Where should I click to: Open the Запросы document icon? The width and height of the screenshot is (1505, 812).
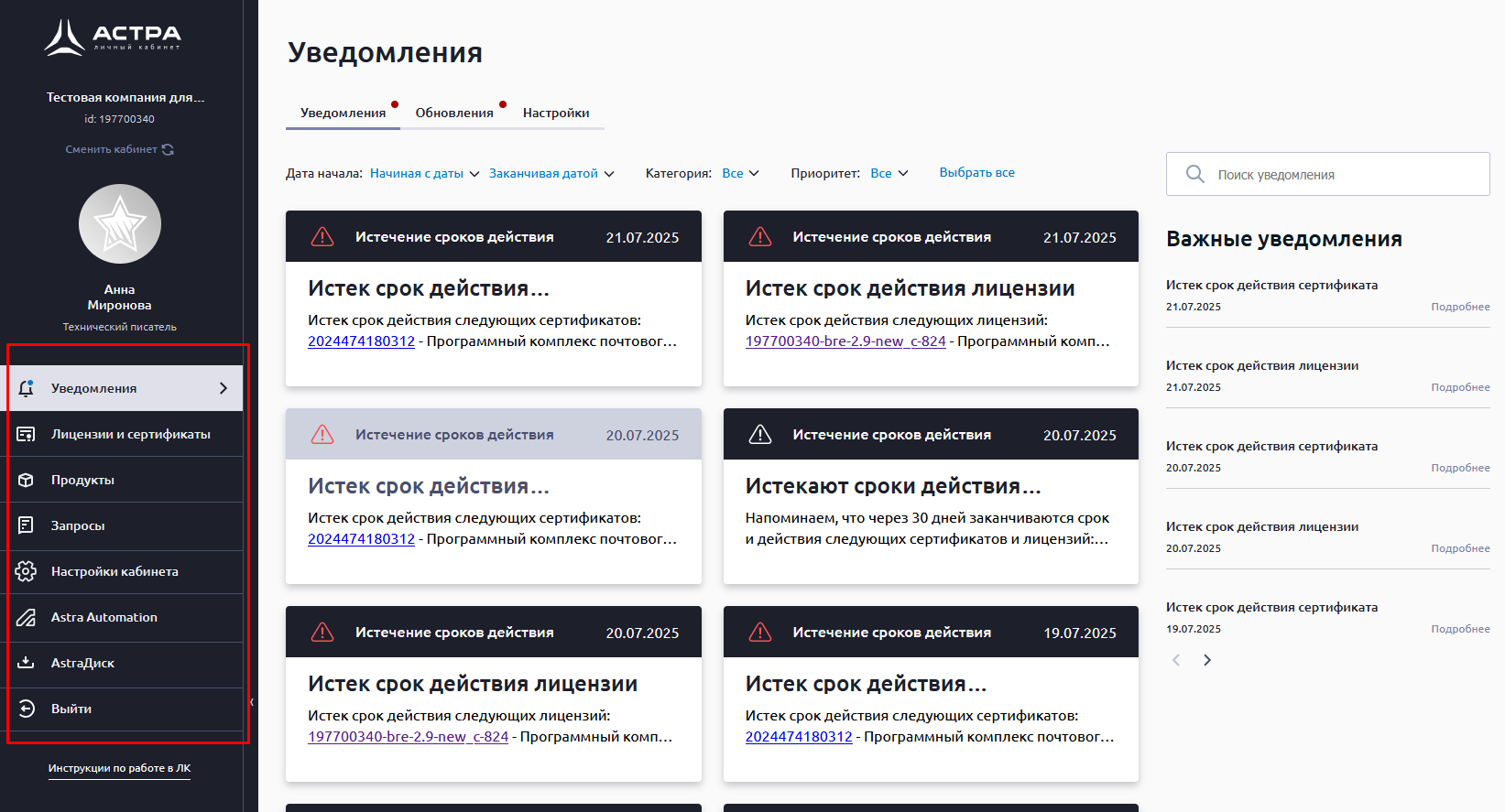pos(26,525)
